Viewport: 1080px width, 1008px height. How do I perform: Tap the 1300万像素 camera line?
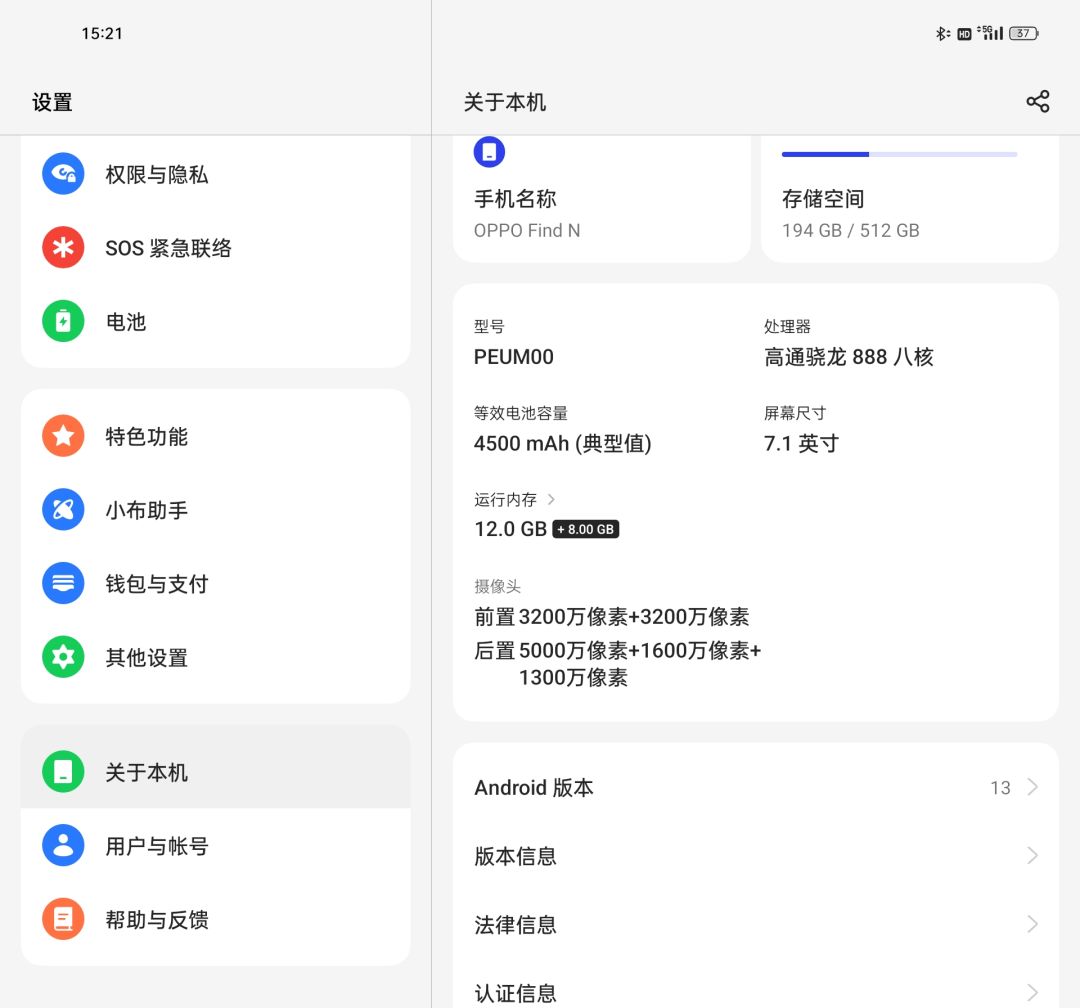[573, 677]
